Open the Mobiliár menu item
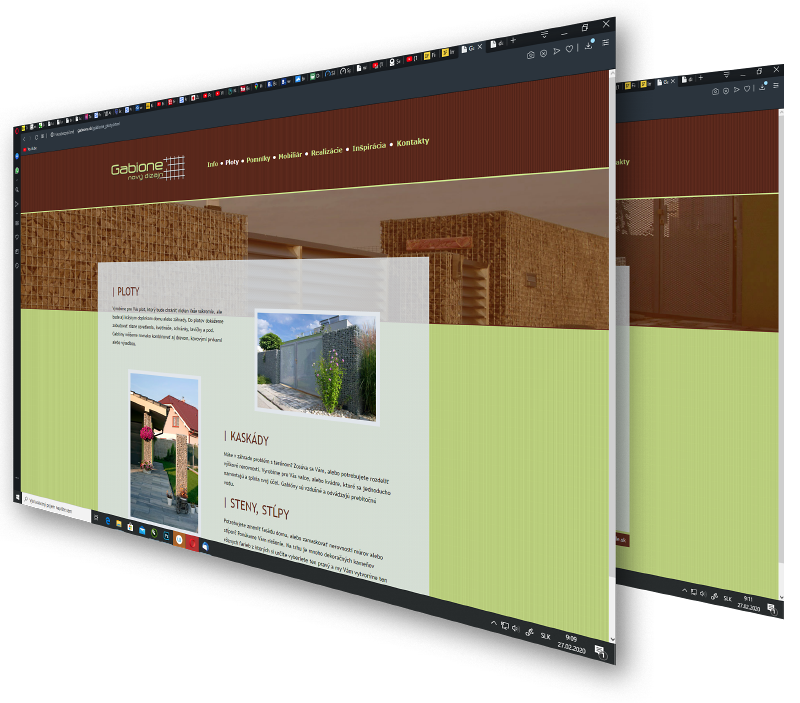The width and height of the screenshot is (800, 703). [290, 155]
